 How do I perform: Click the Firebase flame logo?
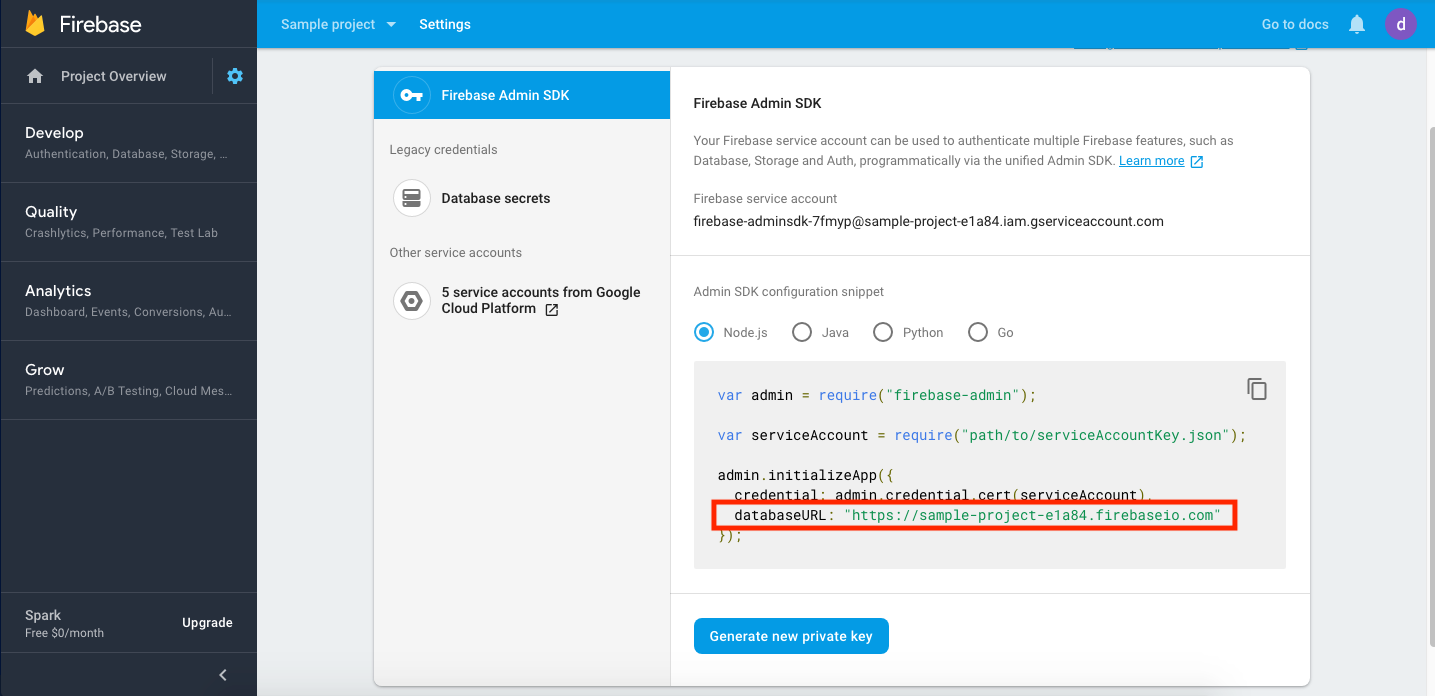pos(35,22)
